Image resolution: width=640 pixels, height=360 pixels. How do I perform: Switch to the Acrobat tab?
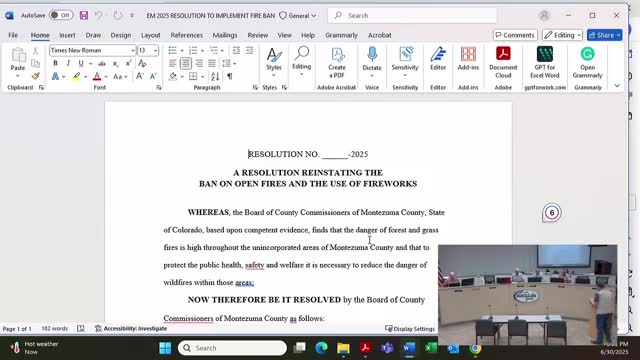(x=380, y=35)
